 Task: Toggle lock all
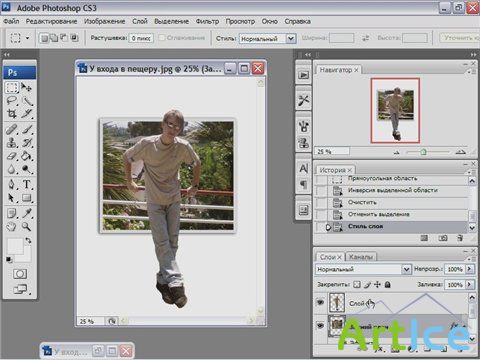tap(387, 284)
